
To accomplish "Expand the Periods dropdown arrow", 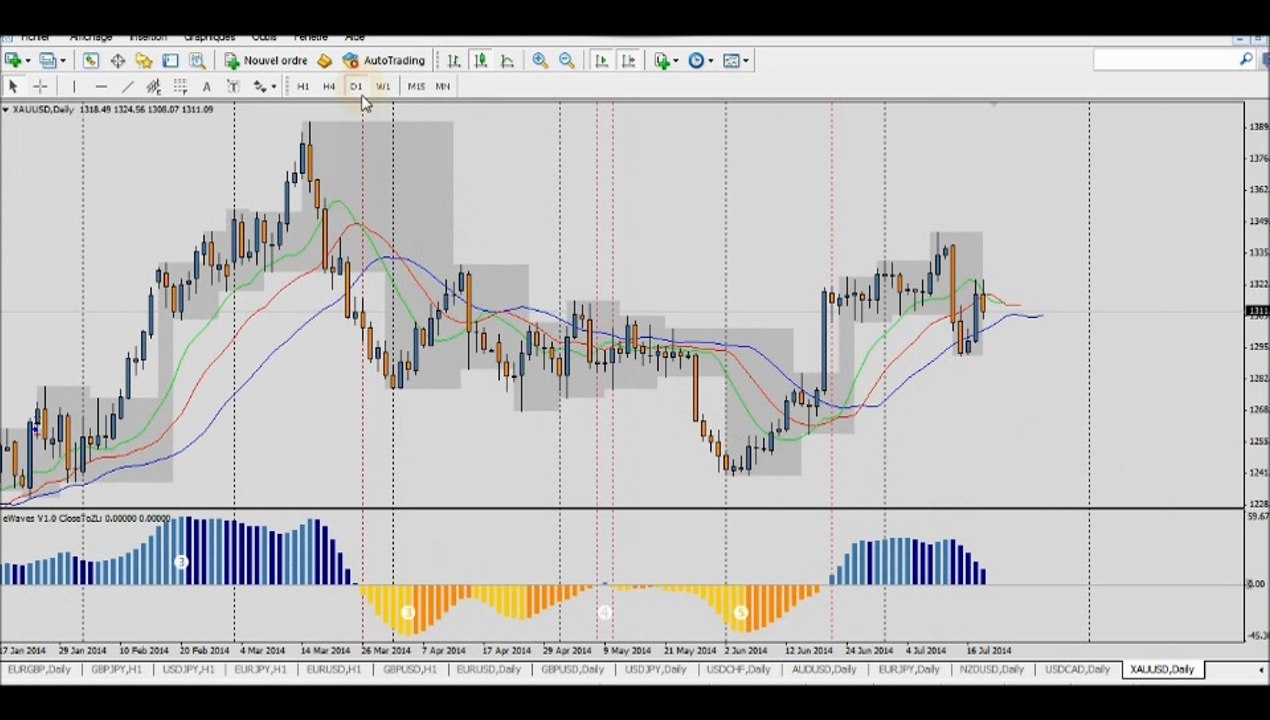I will pos(710,61).
